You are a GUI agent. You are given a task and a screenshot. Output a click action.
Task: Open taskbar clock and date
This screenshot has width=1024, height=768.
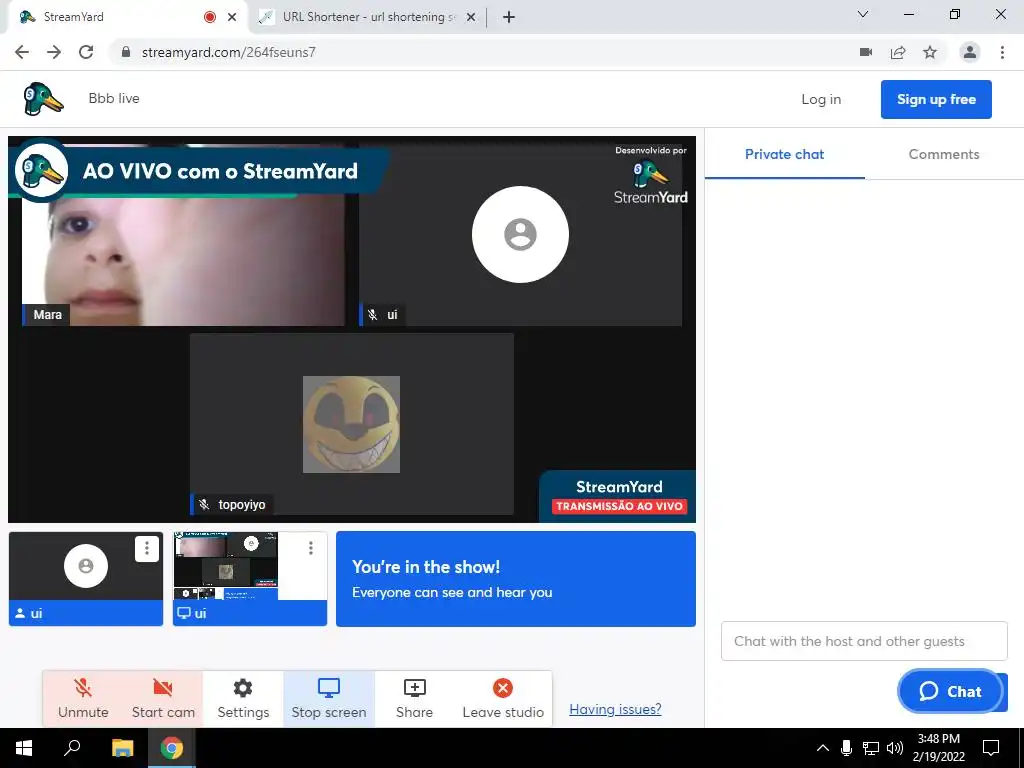click(x=938, y=748)
